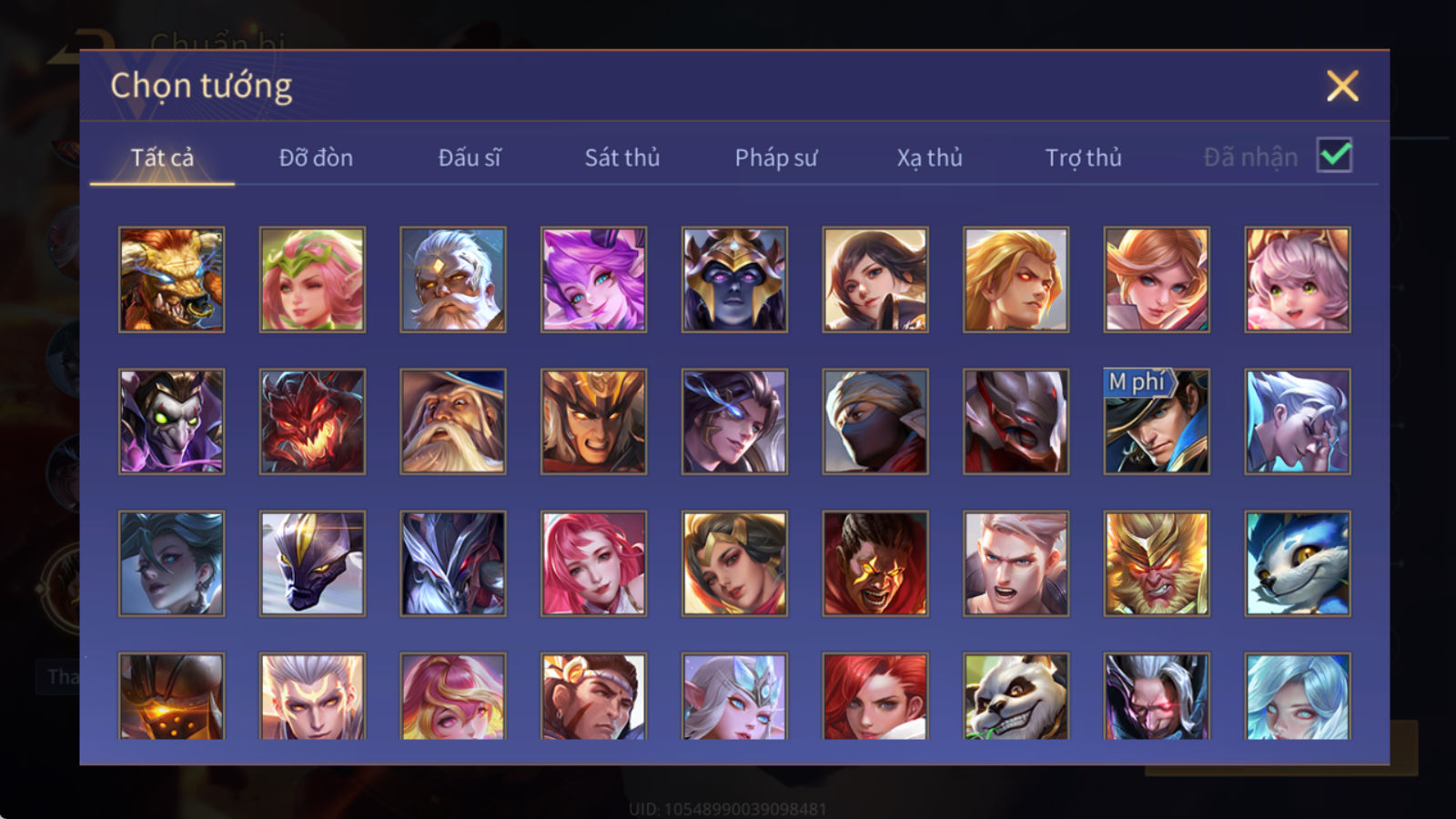Viewport: 1456px width, 819px height.
Task: Pick the pink-haired girl with green crown
Action: (x=312, y=279)
